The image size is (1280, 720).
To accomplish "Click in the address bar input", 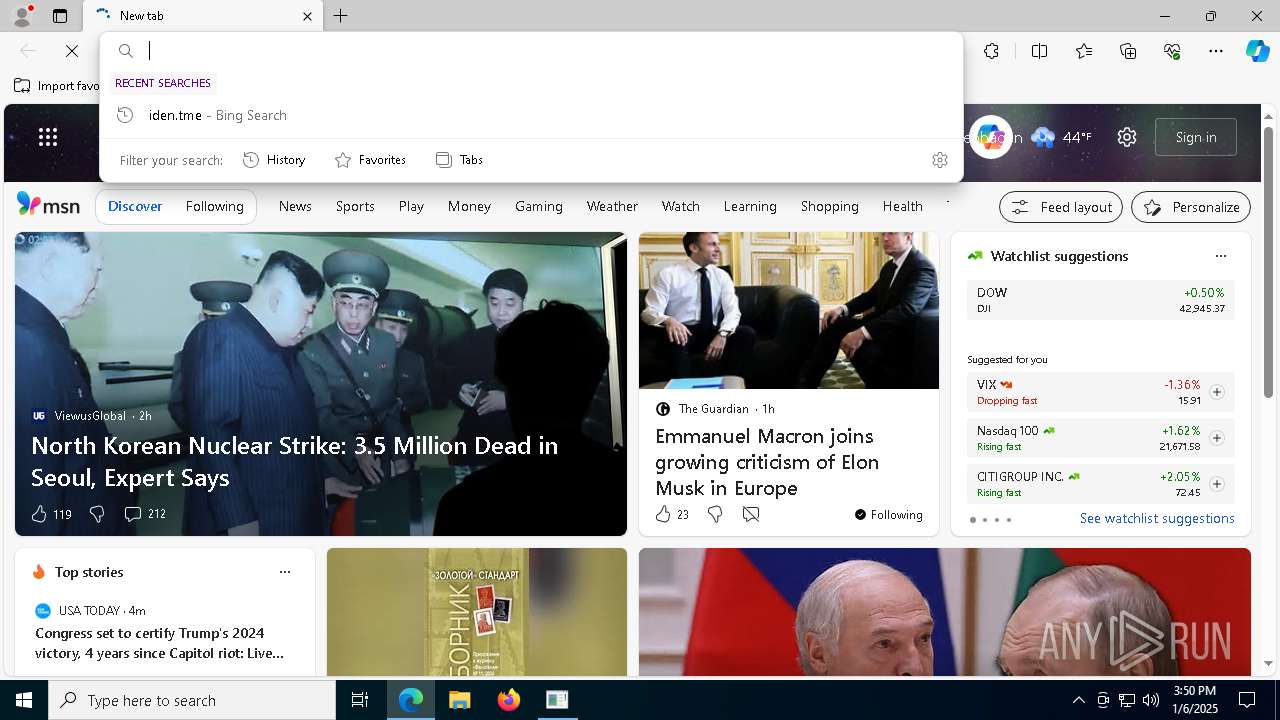I will (550, 51).
